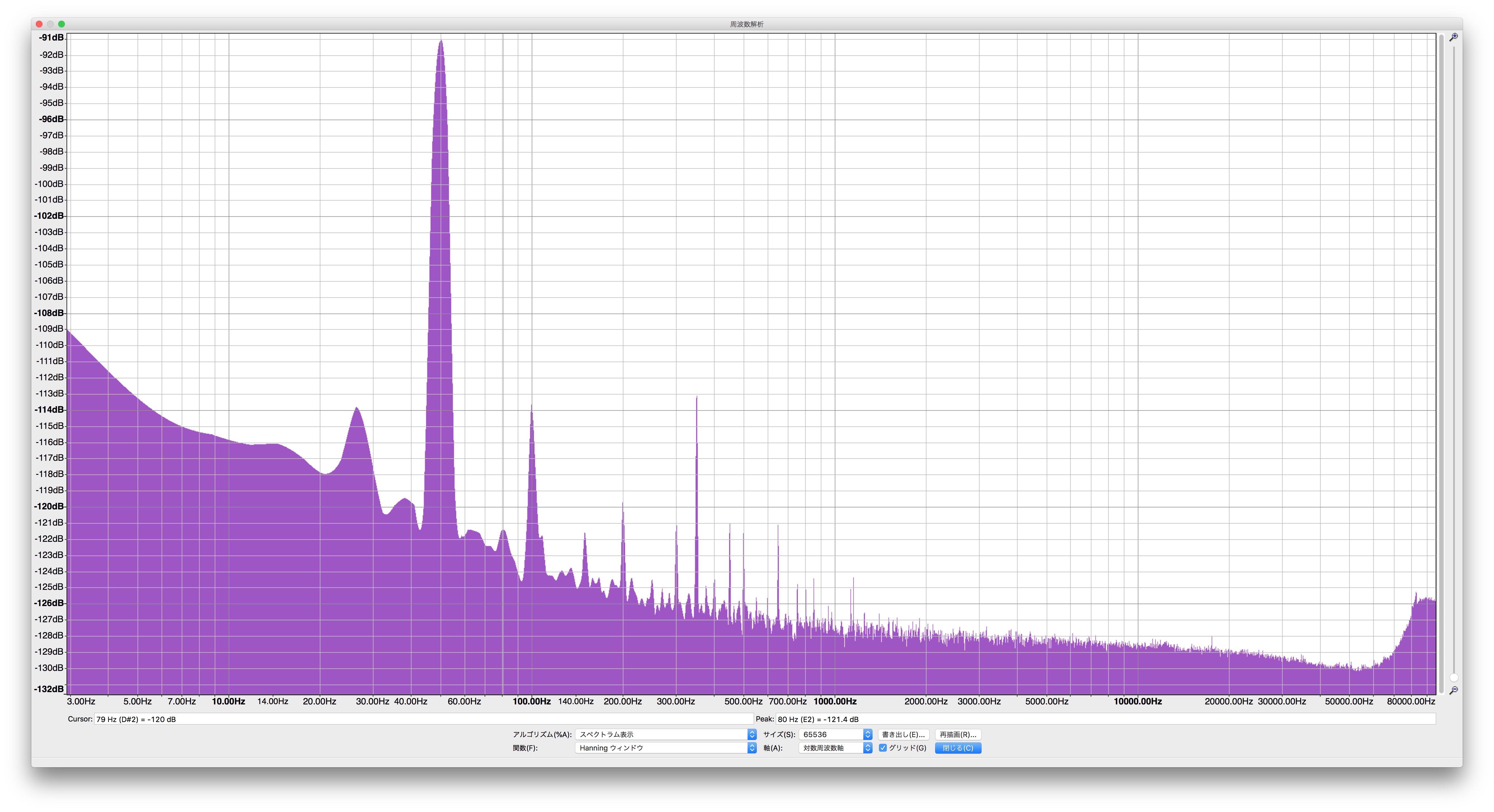This screenshot has height=812, width=1494.
Task: Click the 10000.00Hz frequency axis label
Action: [x=1137, y=701]
